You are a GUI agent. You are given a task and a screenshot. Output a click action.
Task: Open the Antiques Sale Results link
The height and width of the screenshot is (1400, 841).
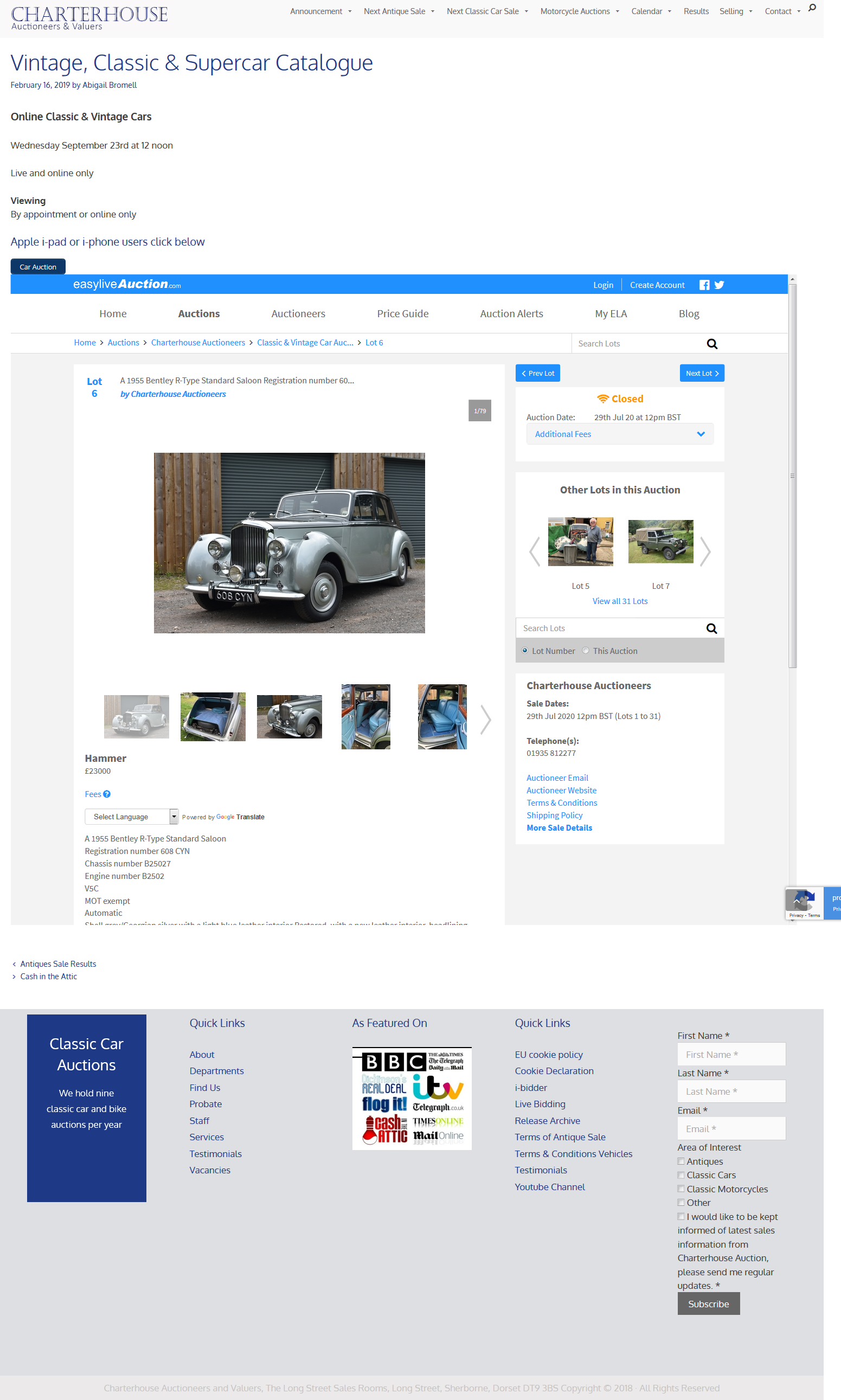58,964
